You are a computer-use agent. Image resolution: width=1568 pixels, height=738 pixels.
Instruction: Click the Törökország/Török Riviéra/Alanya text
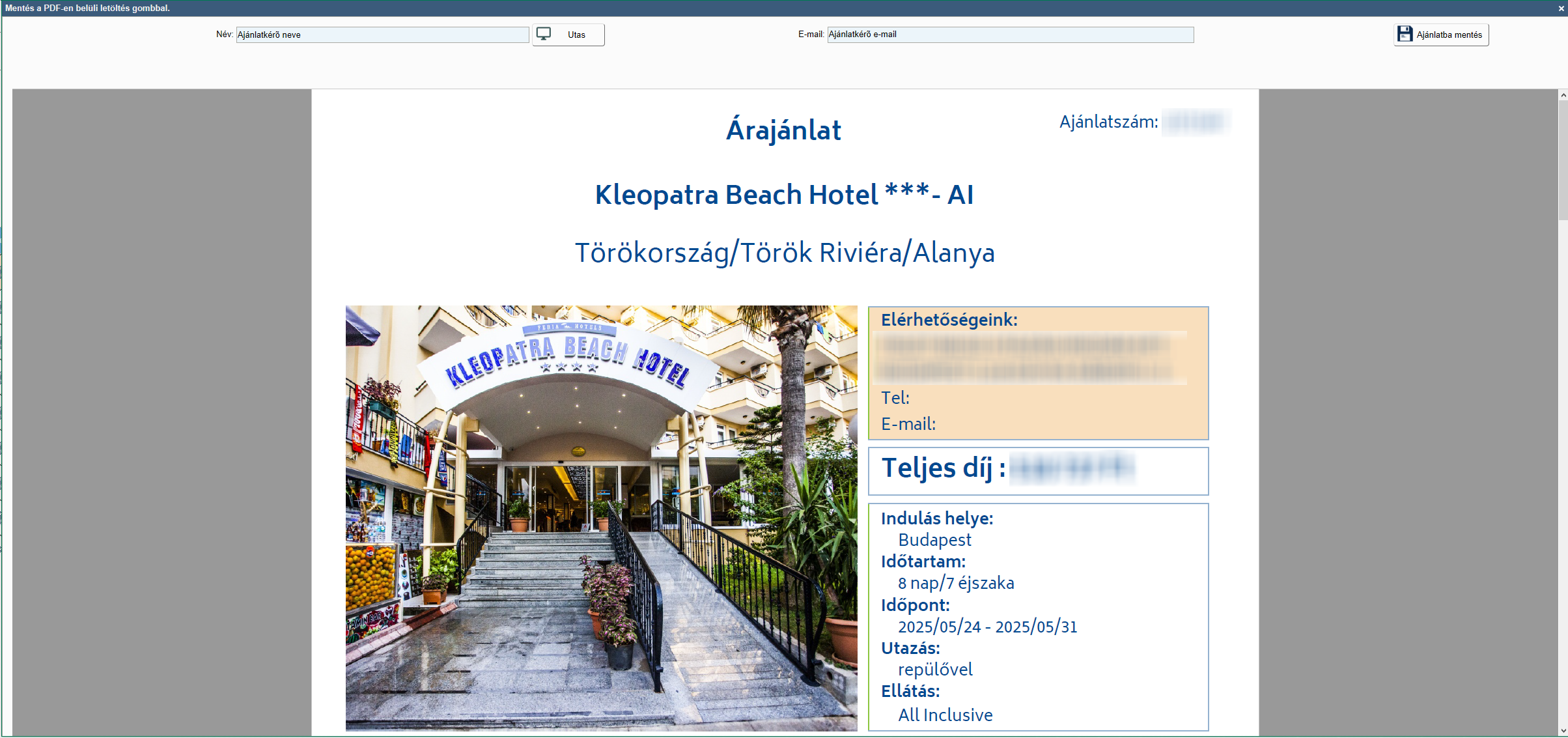pos(785,253)
